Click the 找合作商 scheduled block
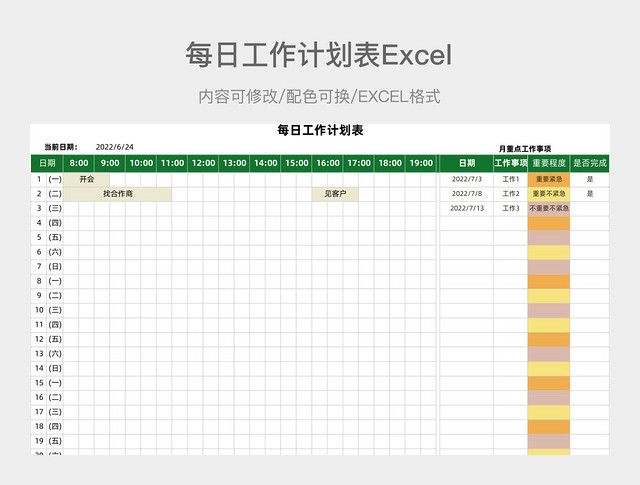 tap(118, 194)
